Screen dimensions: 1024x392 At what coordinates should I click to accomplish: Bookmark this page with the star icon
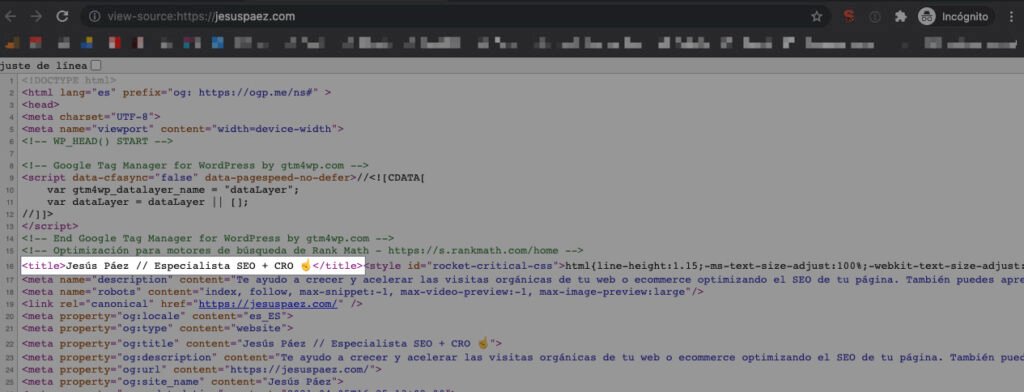point(816,16)
